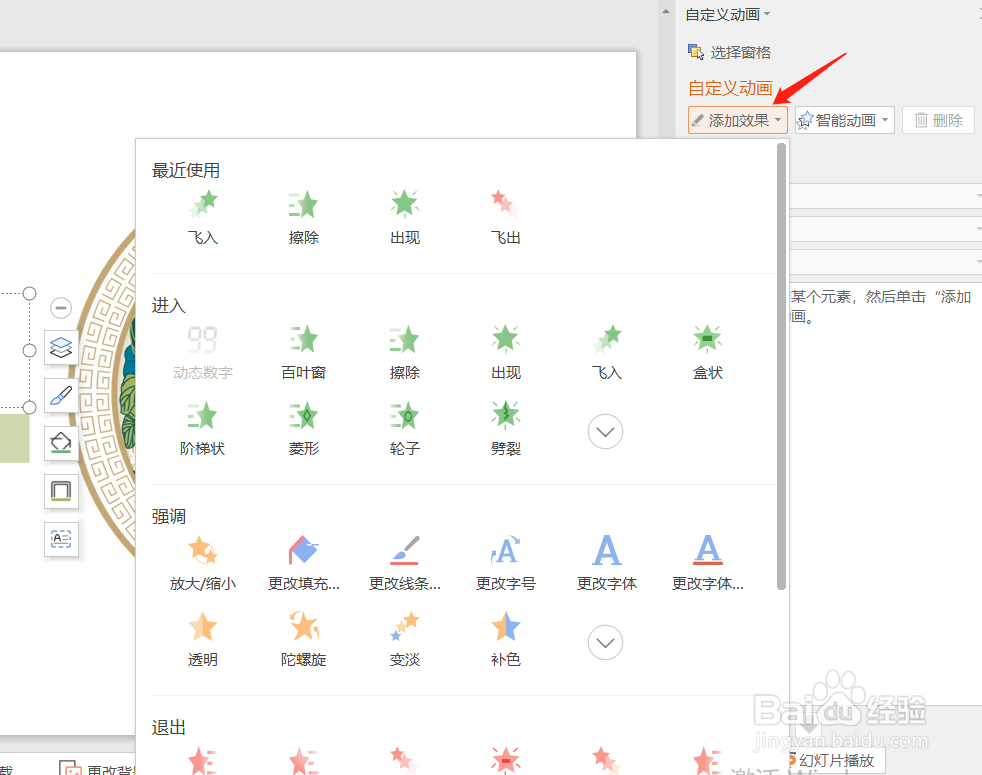Open the layers icon beside the slide object
The height and width of the screenshot is (775, 982).
[60, 347]
